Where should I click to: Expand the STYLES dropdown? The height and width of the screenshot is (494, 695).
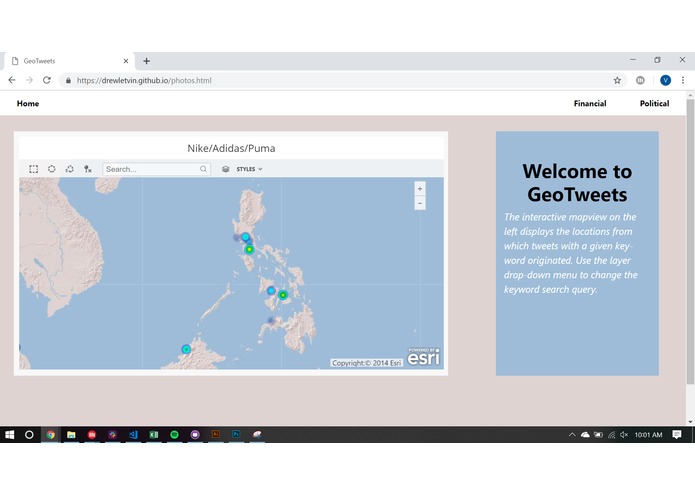click(x=249, y=169)
